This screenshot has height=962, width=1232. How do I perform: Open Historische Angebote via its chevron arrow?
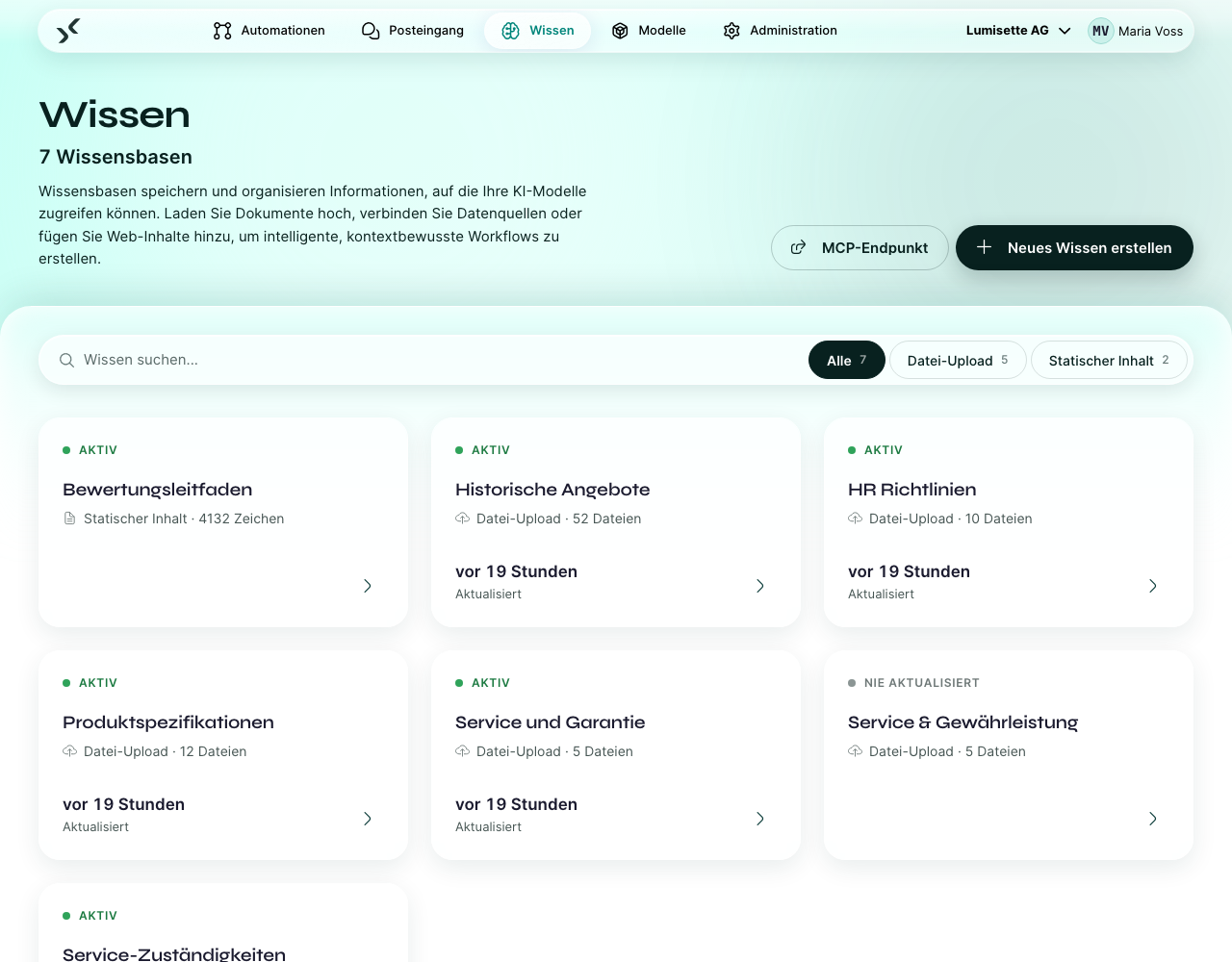click(x=760, y=586)
